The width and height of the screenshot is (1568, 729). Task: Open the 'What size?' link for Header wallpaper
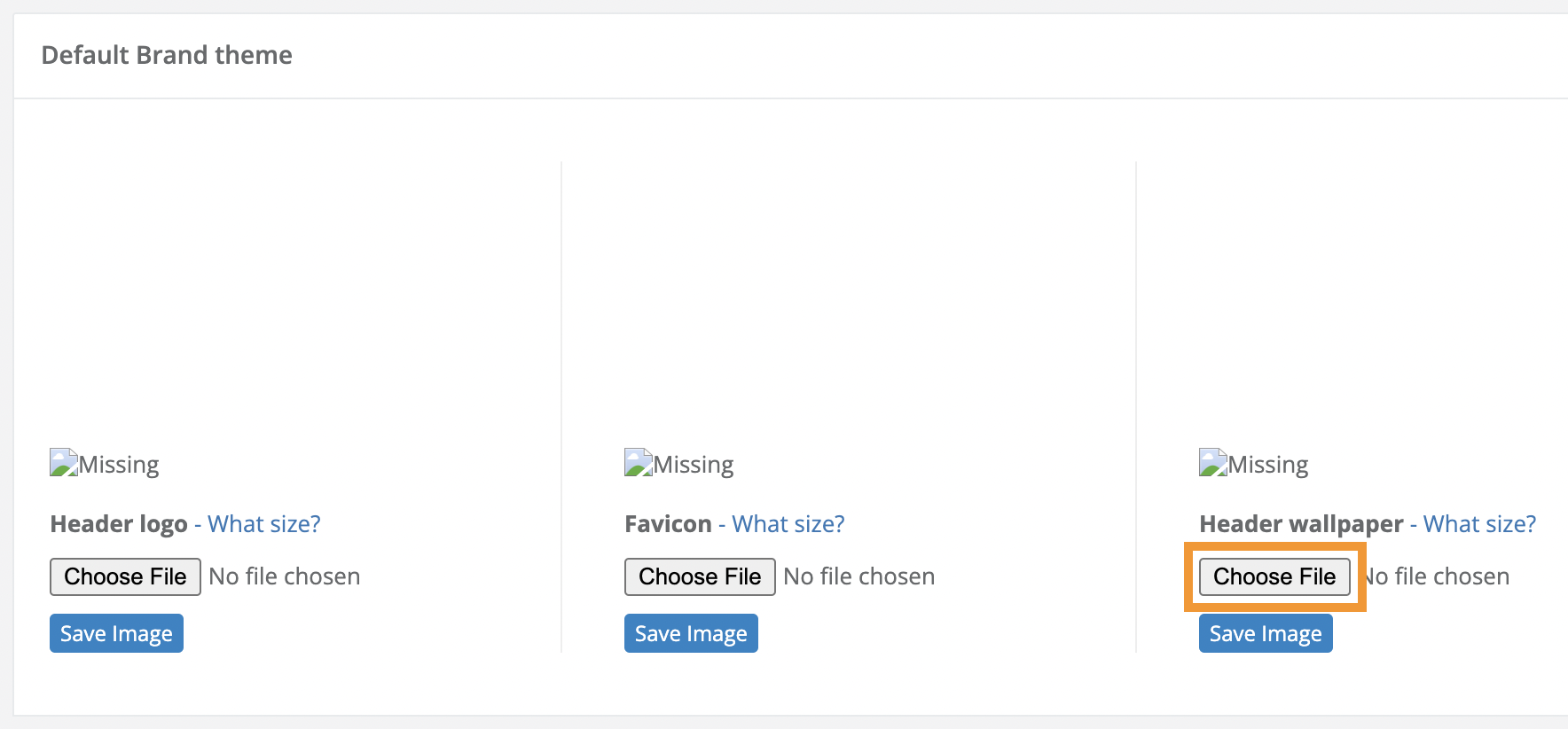pyautogui.click(x=1478, y=523)
